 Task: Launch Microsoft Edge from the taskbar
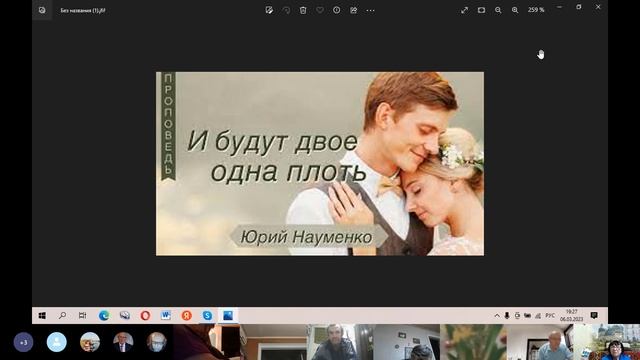click(104, 316)
